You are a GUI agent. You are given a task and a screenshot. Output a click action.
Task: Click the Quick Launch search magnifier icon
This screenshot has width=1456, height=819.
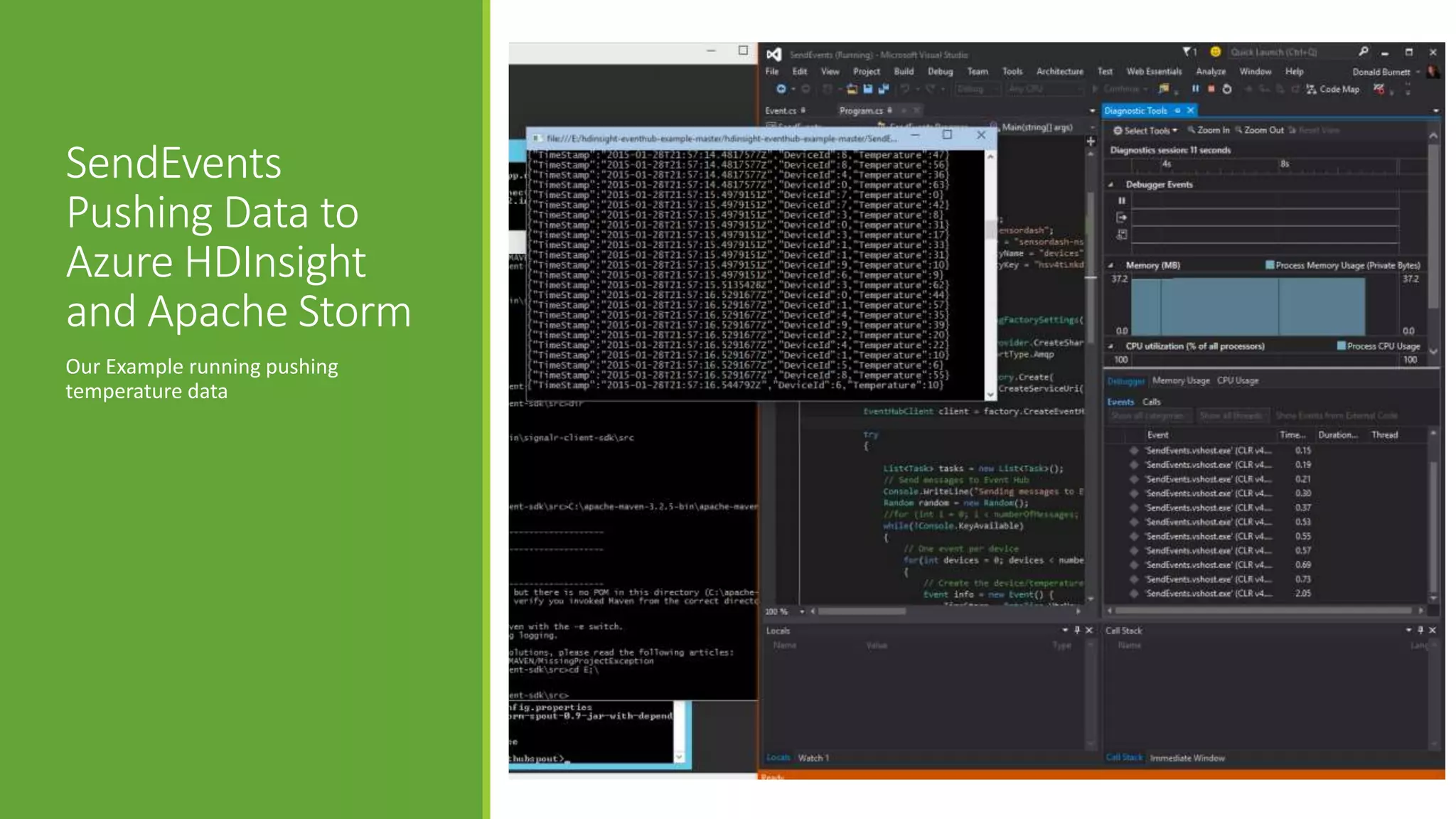coord(1363,52)
